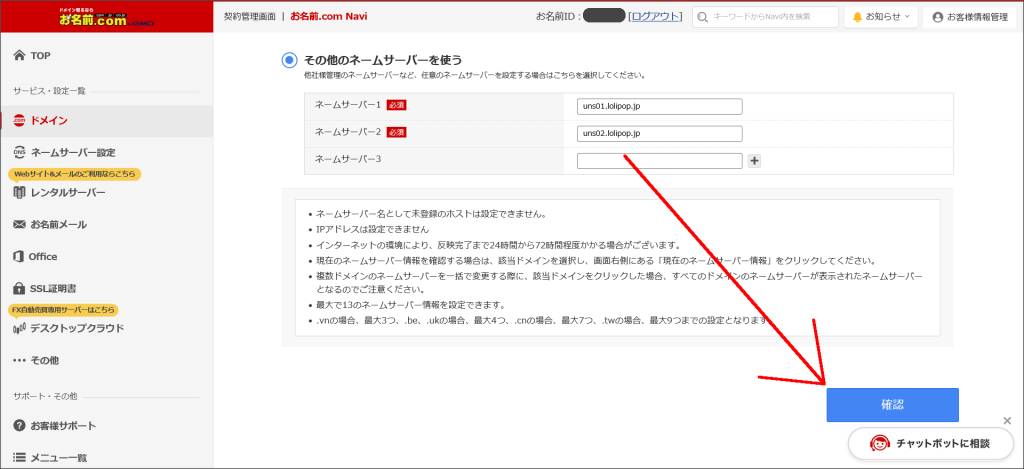Click the お客様サポート question mark icon
Viewport: 1024px width, 469px height.
click(x=20, y=425)
